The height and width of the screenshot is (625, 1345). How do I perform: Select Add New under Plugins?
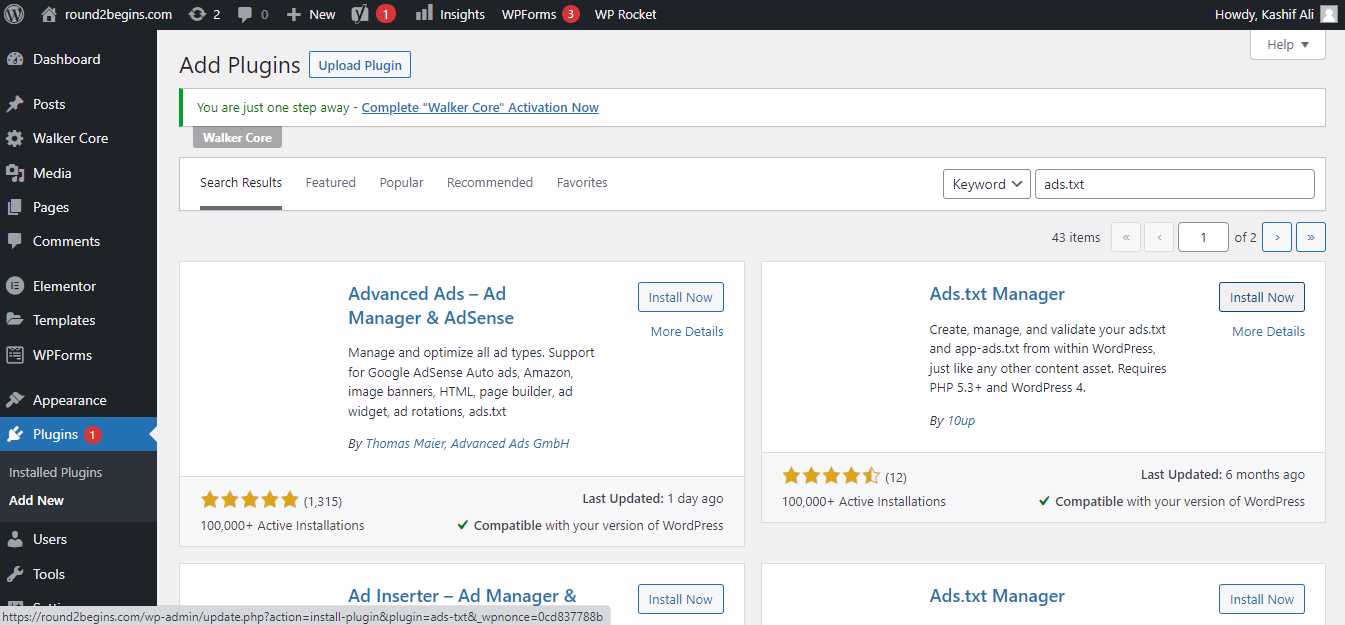point(36,500)
